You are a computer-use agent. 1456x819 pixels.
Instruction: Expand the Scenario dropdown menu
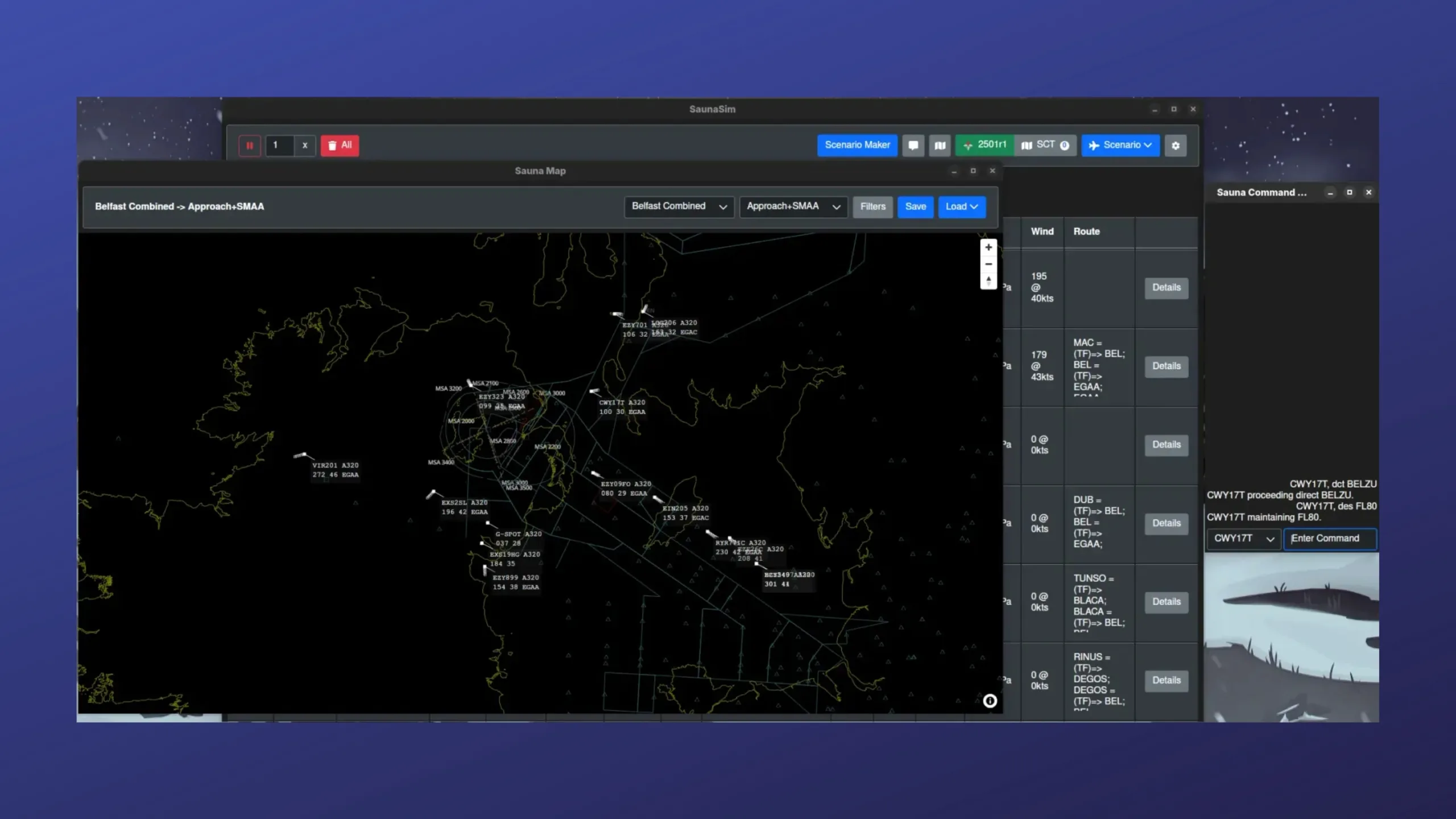(x=1120, y=145)
